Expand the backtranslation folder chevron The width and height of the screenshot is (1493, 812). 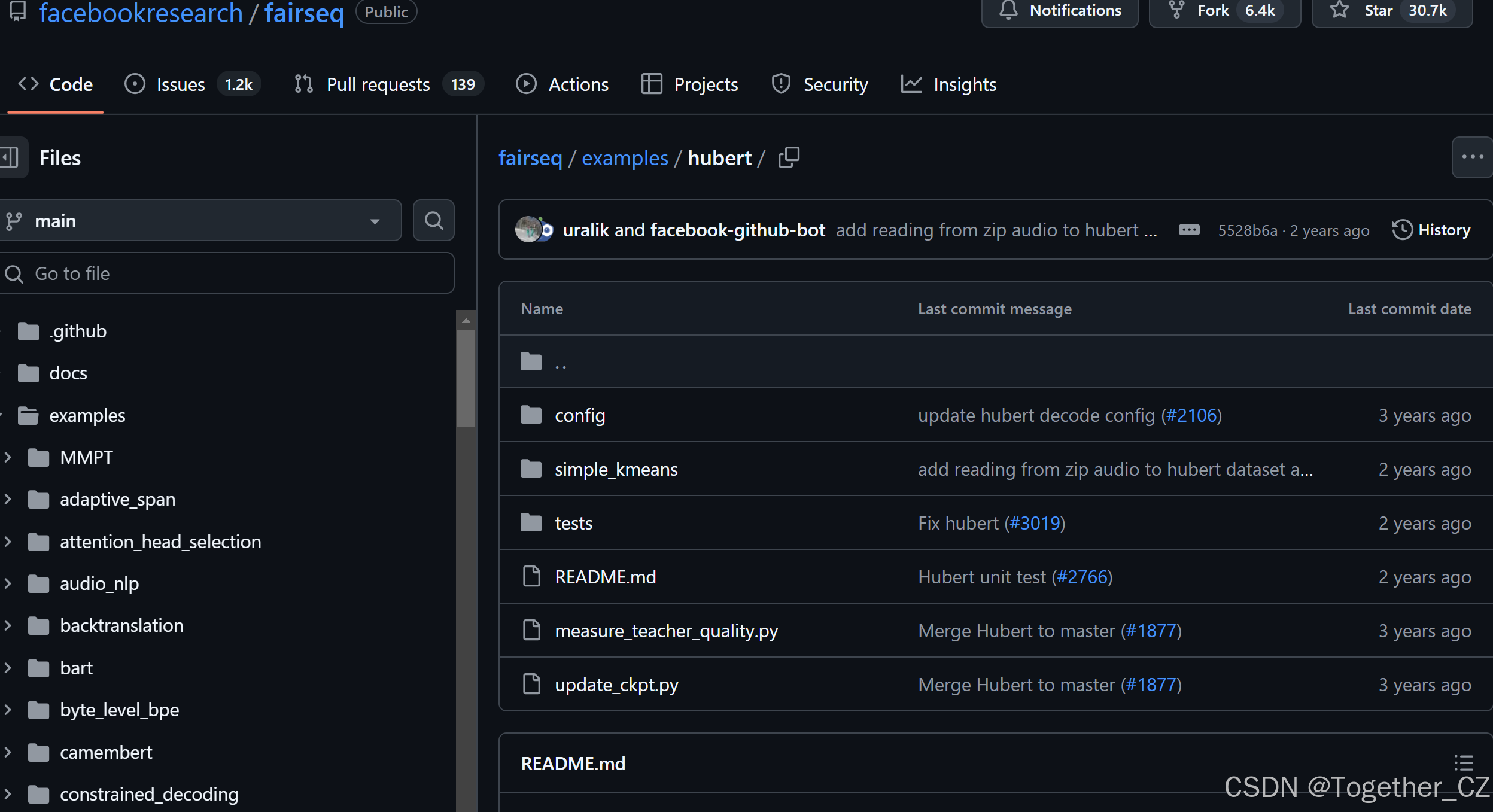coord(8,625)
